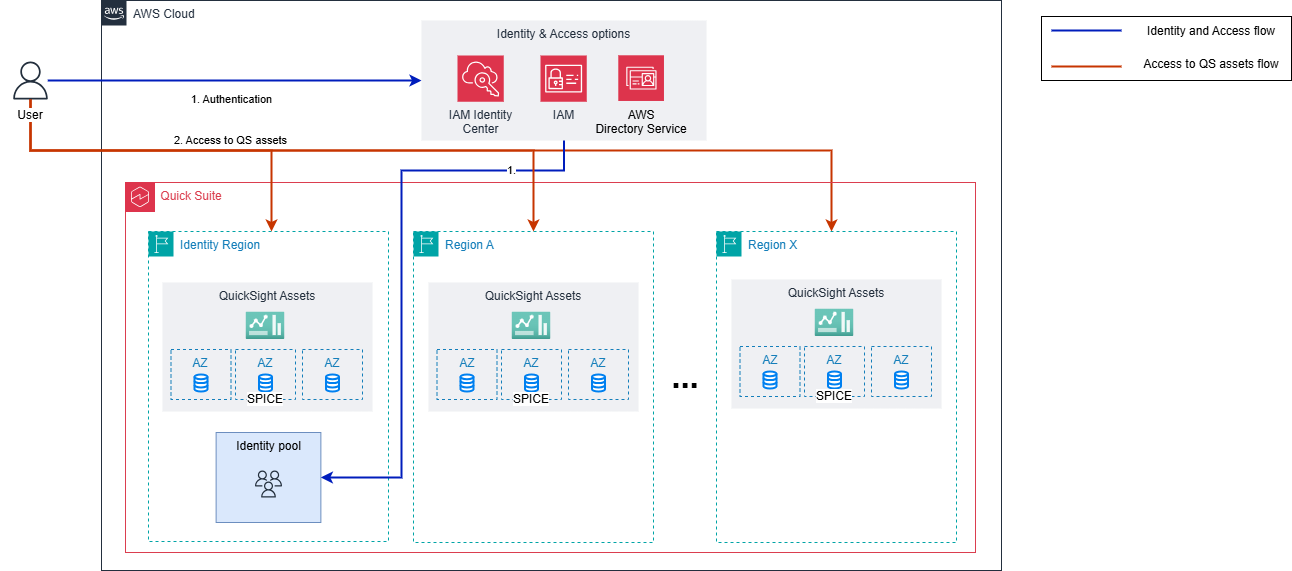Pick middle AZ database icon in Region X

click(x=834, y=380)
